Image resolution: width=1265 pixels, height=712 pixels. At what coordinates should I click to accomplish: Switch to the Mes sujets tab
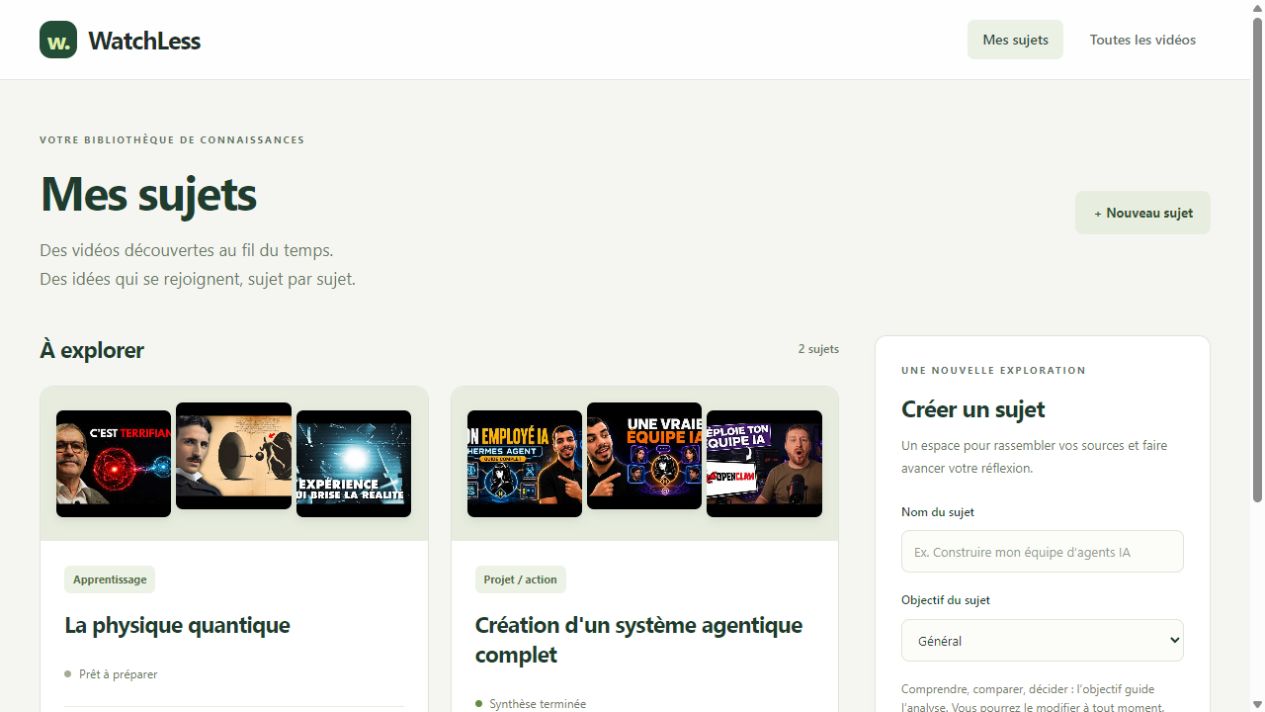tap(1015, 40)
